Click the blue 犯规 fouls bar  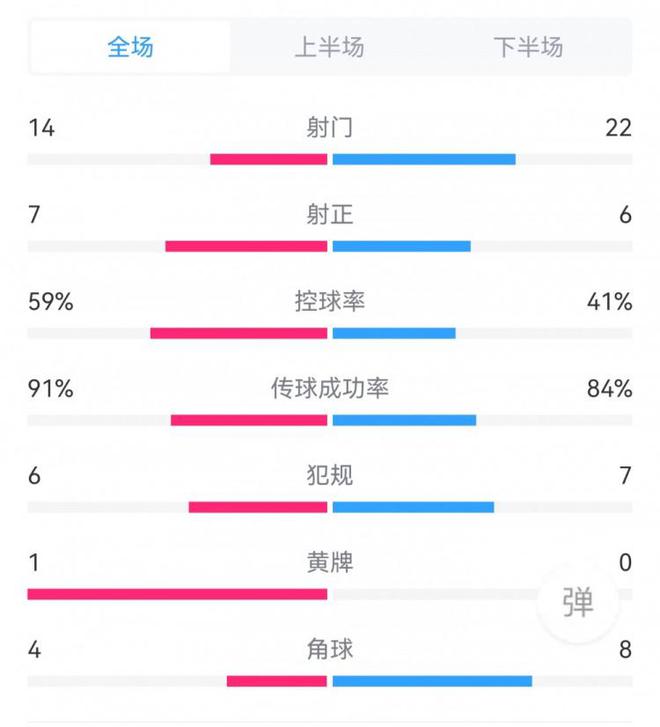pyautogui.click(x=413, y=507)
